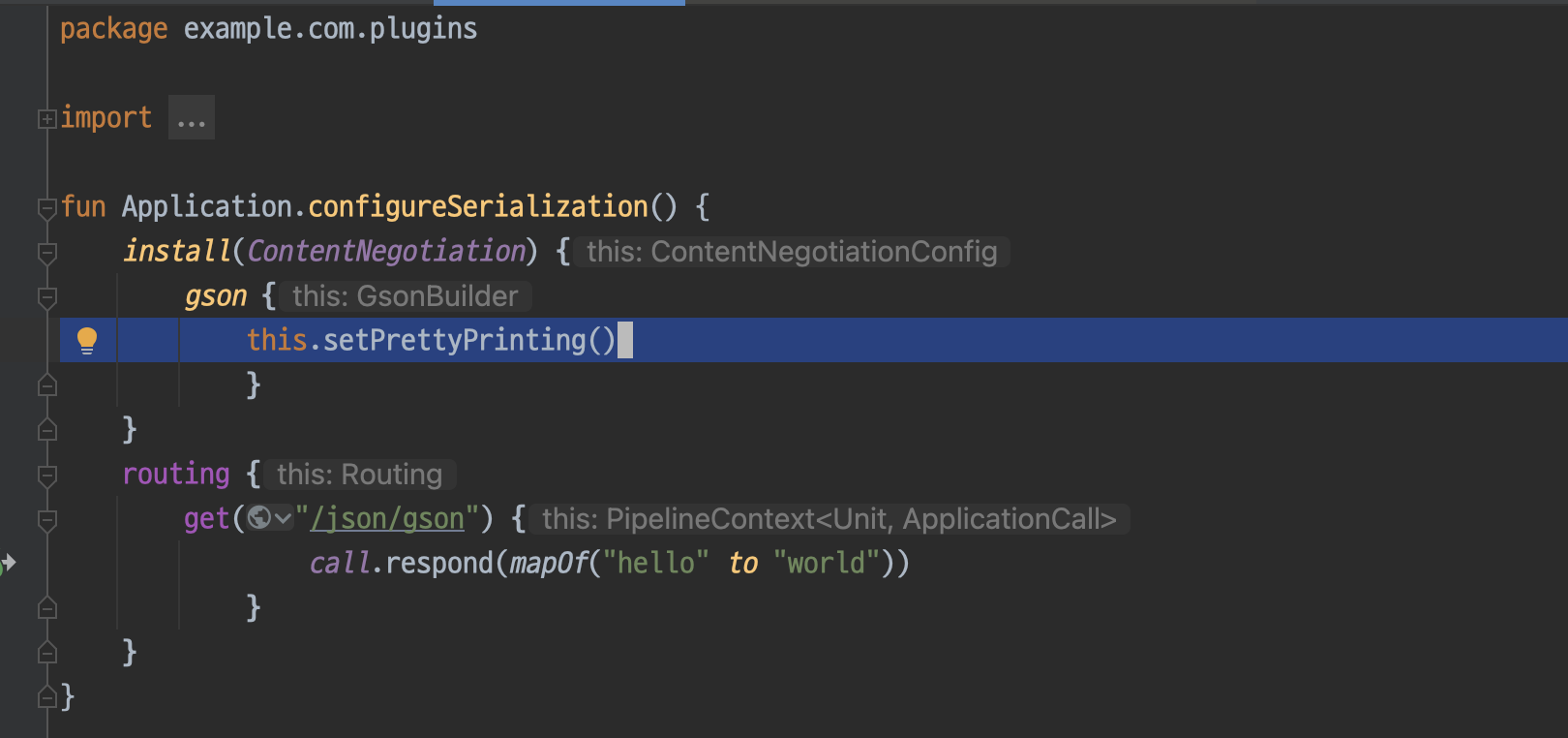Open the dropdown arrow beside the globe icon
Image resolution: width=1568 pixels, height=738 pixels.
pos(283,519)
